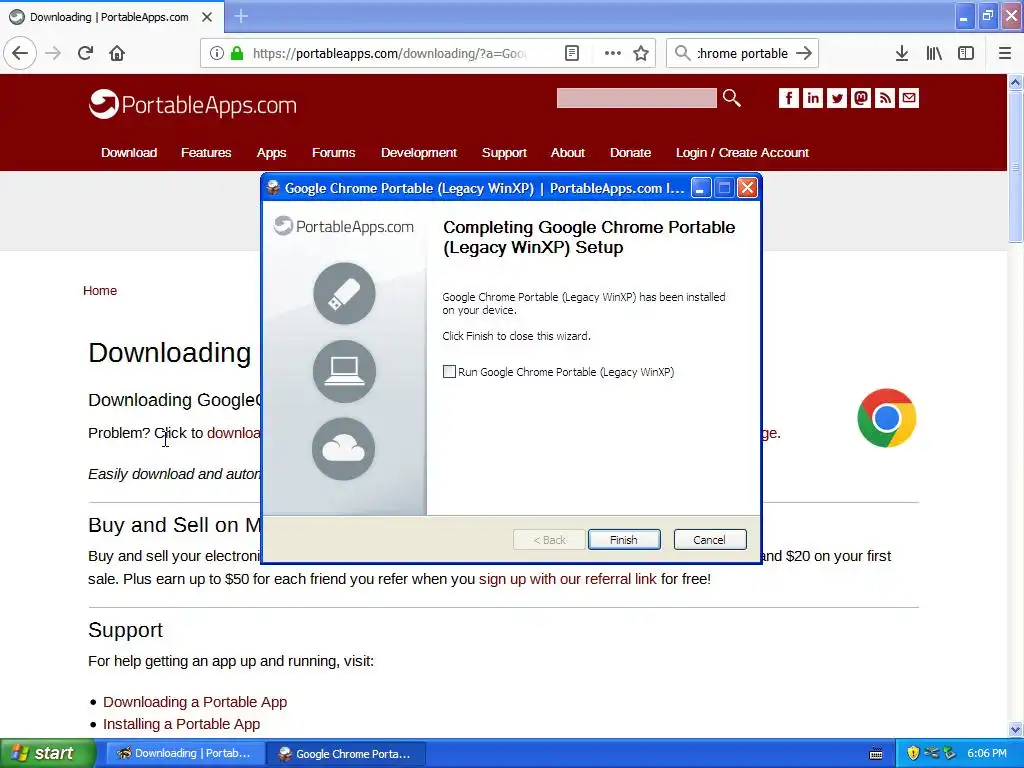Reload the page with the refresh icon
The height and width of the screenshot is (768, 1024).
(86, 53)
